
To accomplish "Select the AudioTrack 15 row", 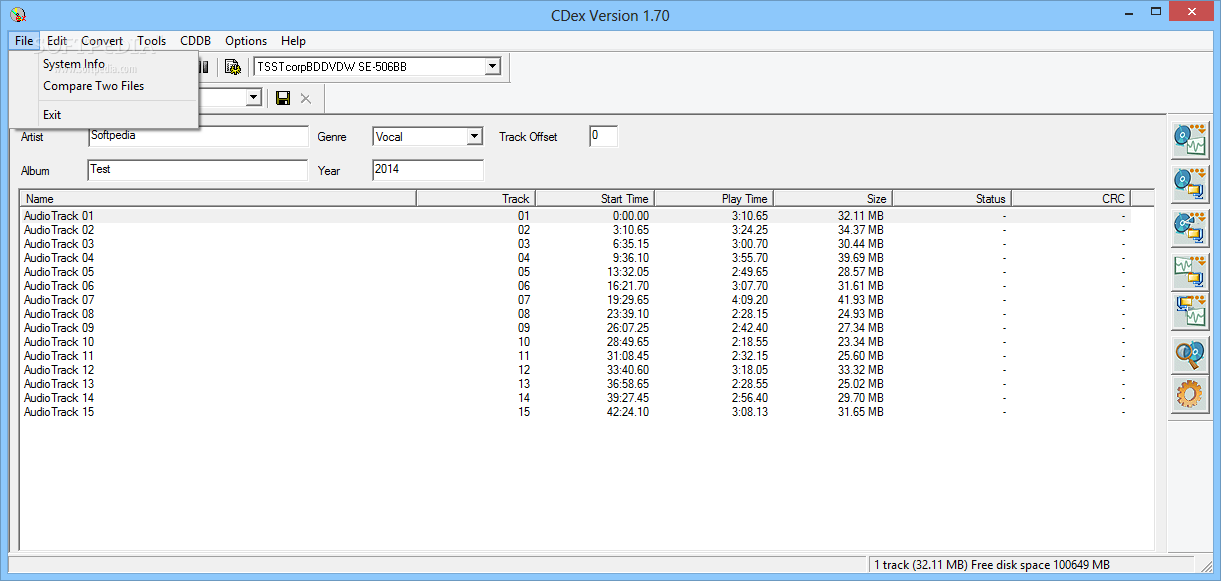I will (x=586, y=411).
